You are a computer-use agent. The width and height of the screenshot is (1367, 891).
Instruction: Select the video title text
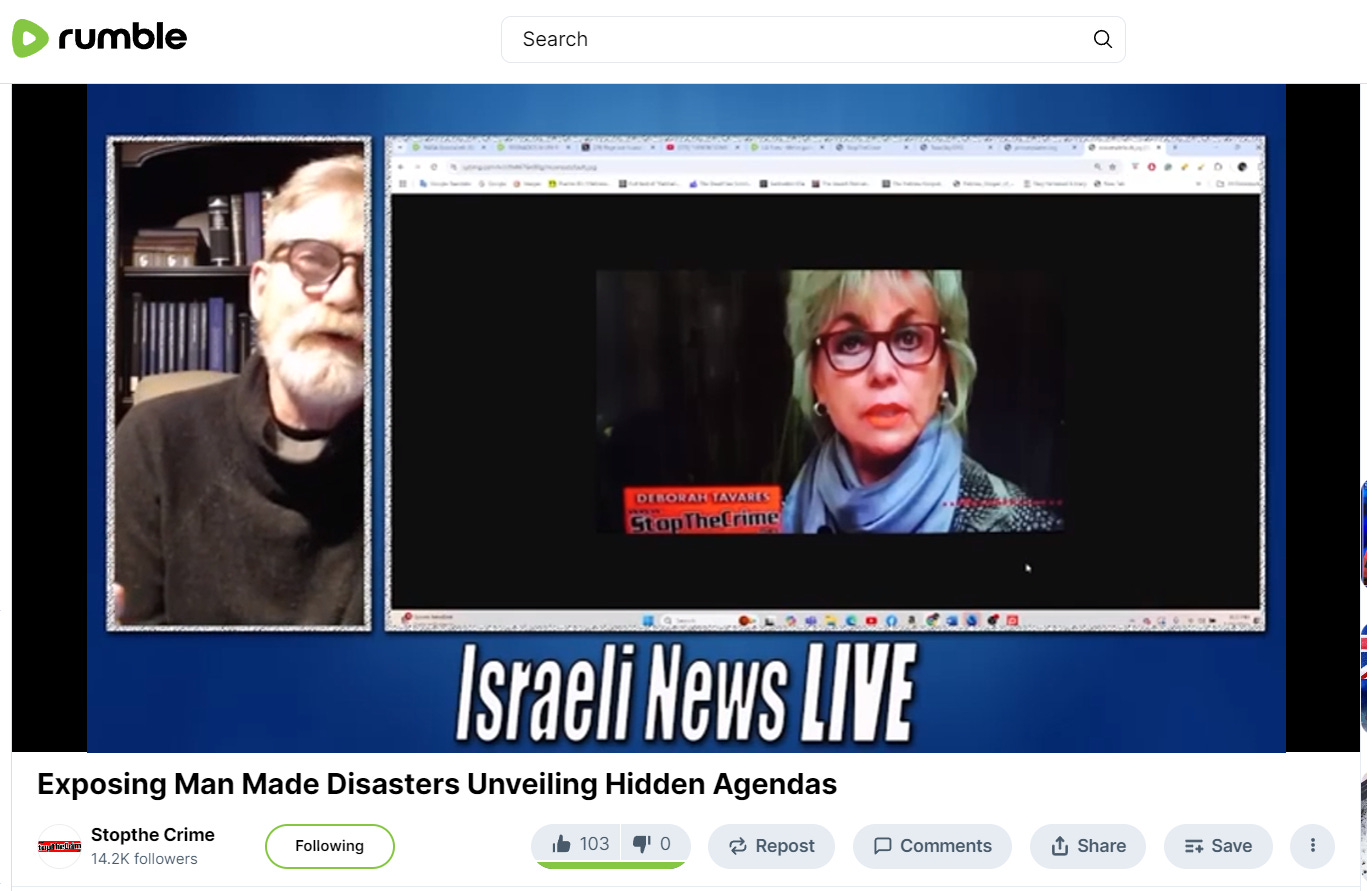(x=437, y=784)
